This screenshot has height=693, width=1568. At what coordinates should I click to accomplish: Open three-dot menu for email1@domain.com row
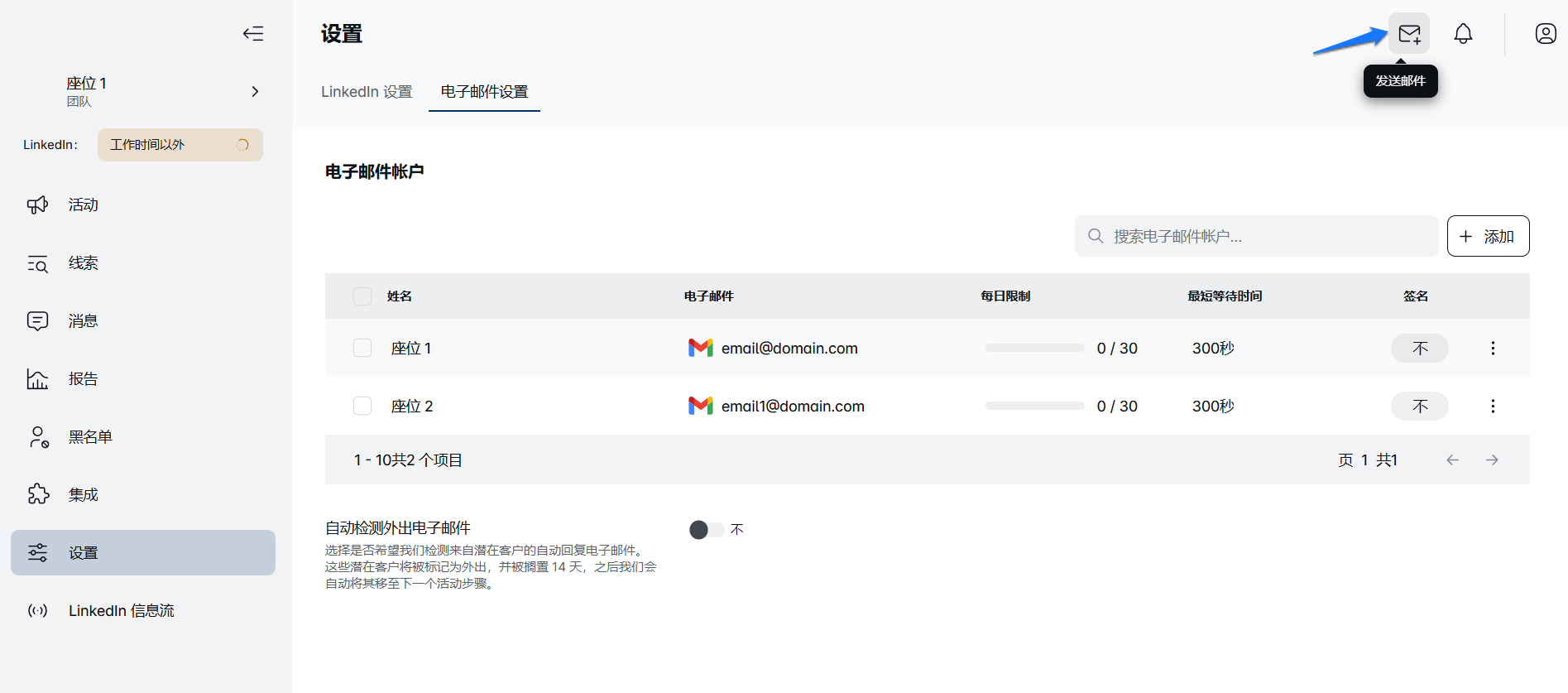click(1493, 407)
